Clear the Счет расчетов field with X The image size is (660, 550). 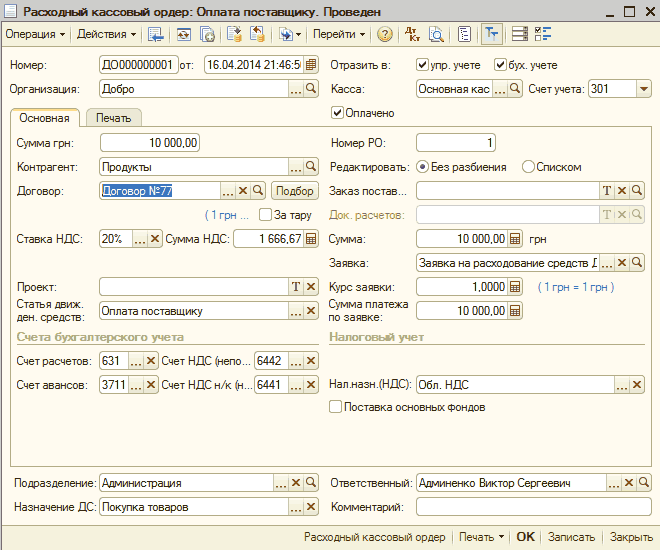click(151, 361)
